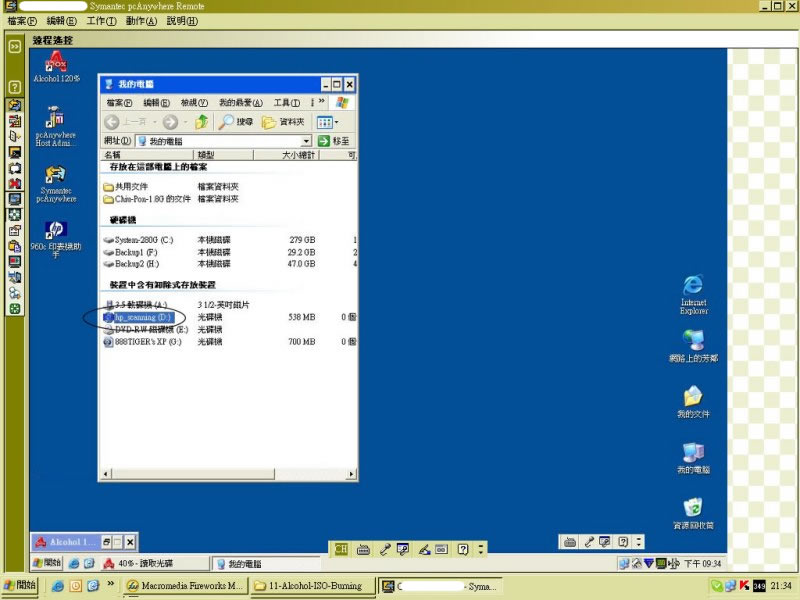Switch to 40% - 讀取光碟 taskbar button
800x600 pixels.
coord(156,563)
